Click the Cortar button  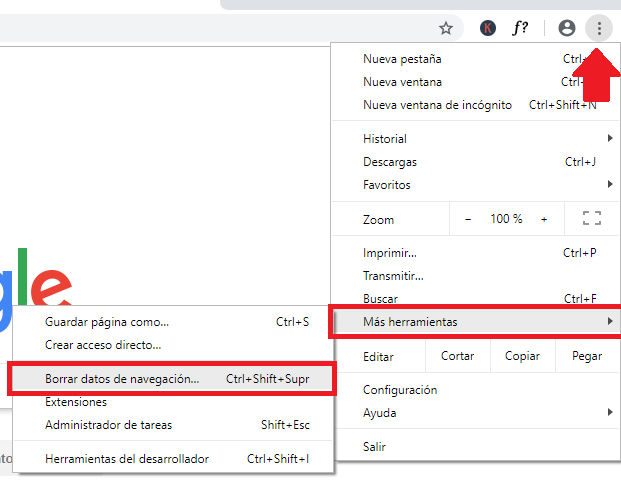click(x=458, y=356)
